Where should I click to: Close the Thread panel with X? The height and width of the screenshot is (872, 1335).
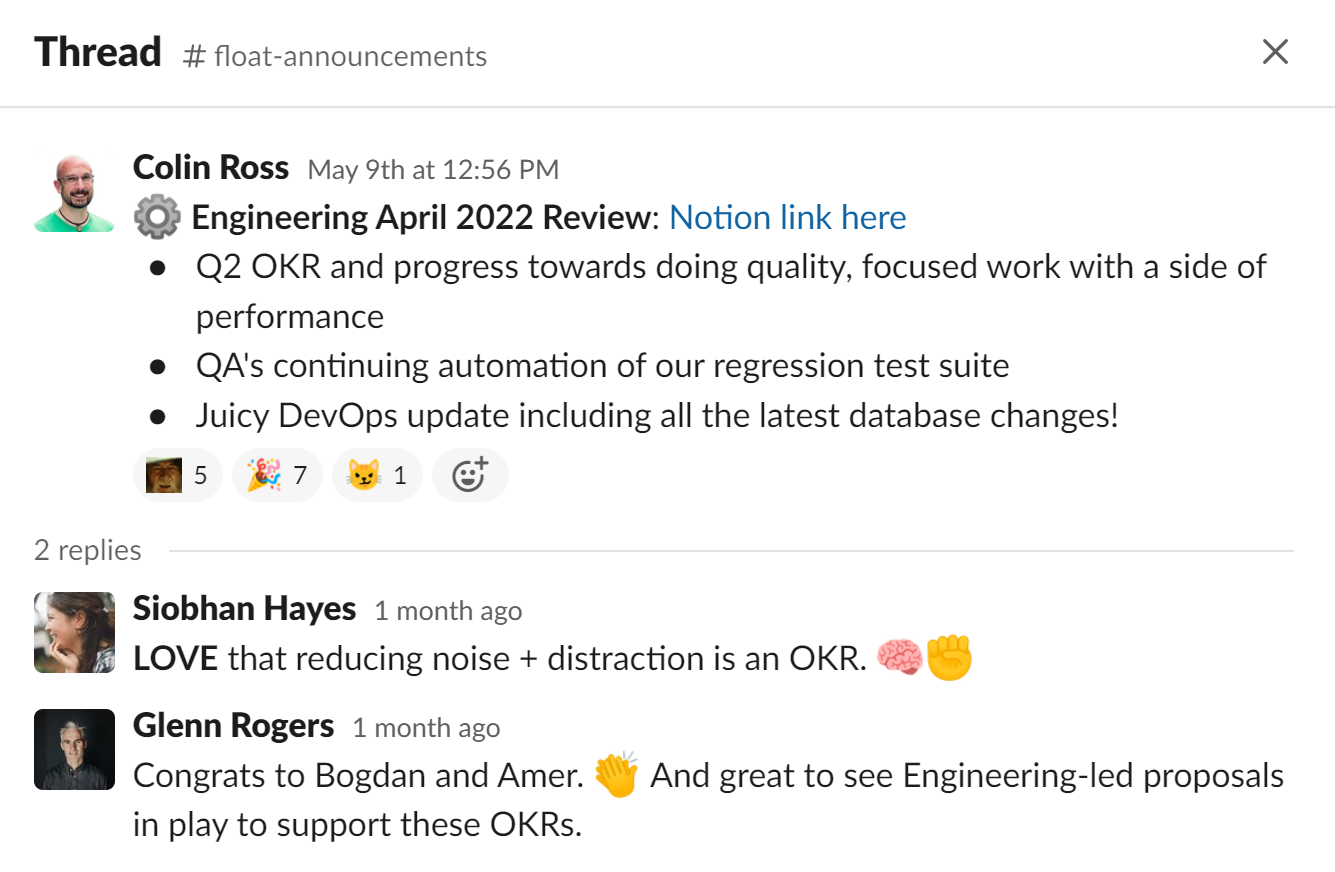[x=1275, y=52]
